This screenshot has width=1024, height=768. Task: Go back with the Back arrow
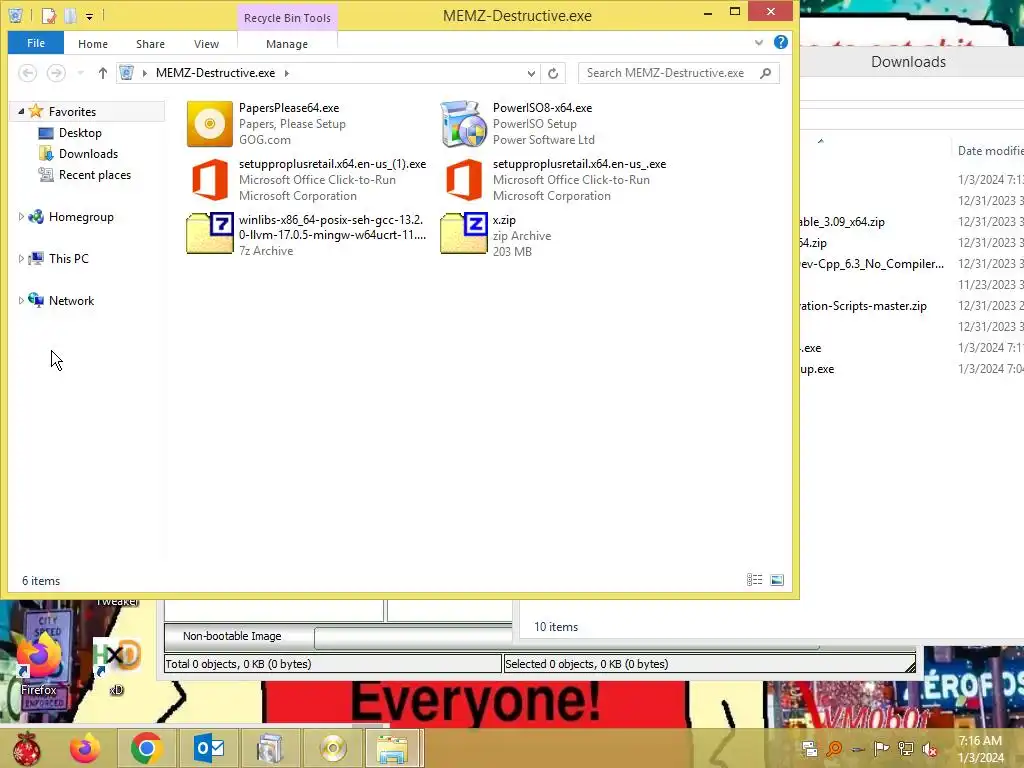[27, 72]
